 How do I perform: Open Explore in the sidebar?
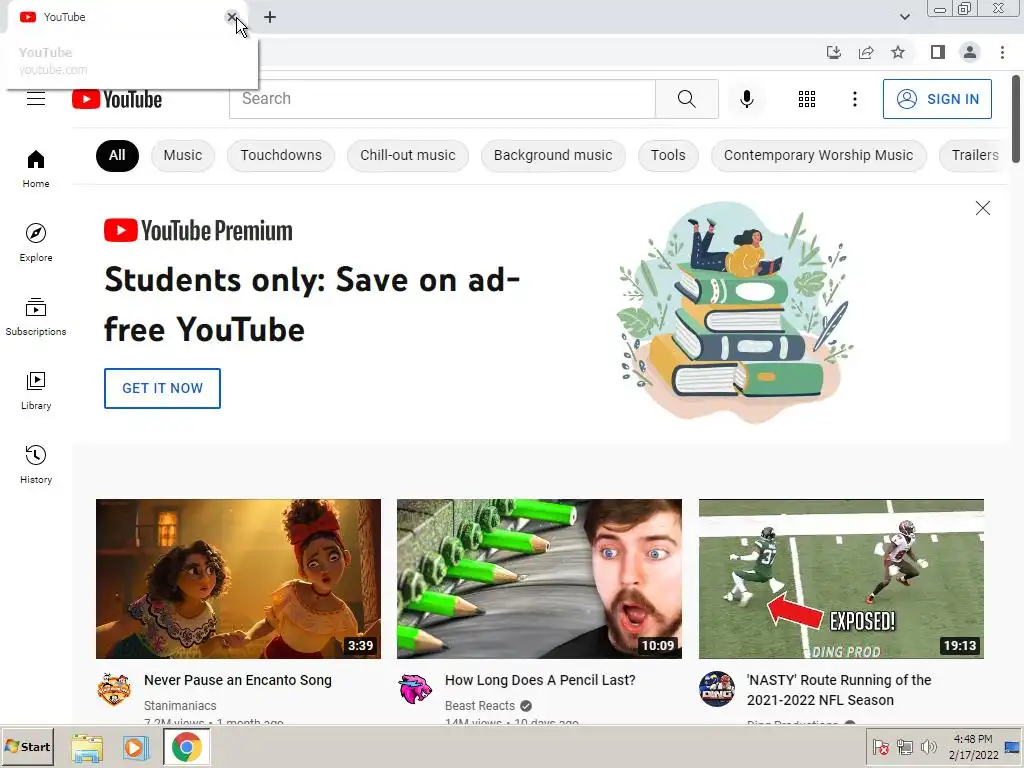click(x=36, y=242)
